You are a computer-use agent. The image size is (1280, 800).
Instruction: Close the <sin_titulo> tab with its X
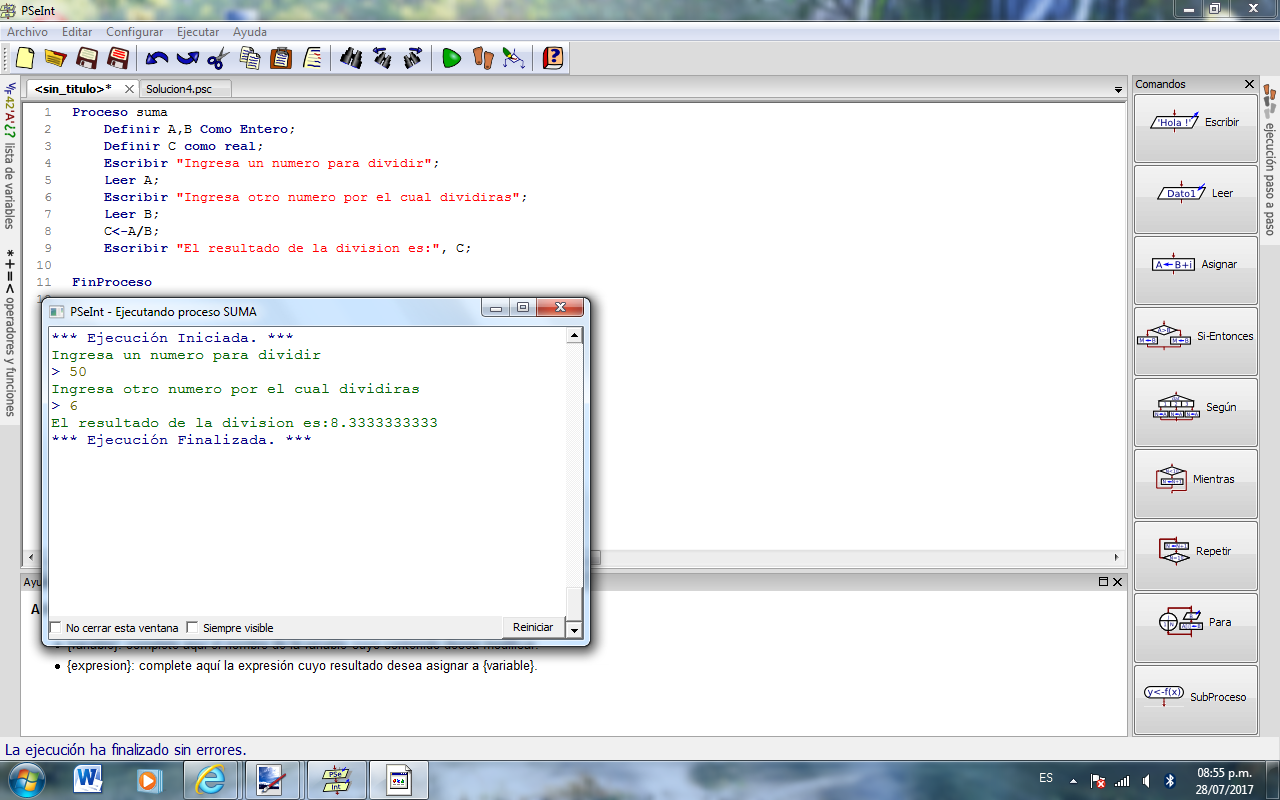pyautogui.click(x=128, y=89)
